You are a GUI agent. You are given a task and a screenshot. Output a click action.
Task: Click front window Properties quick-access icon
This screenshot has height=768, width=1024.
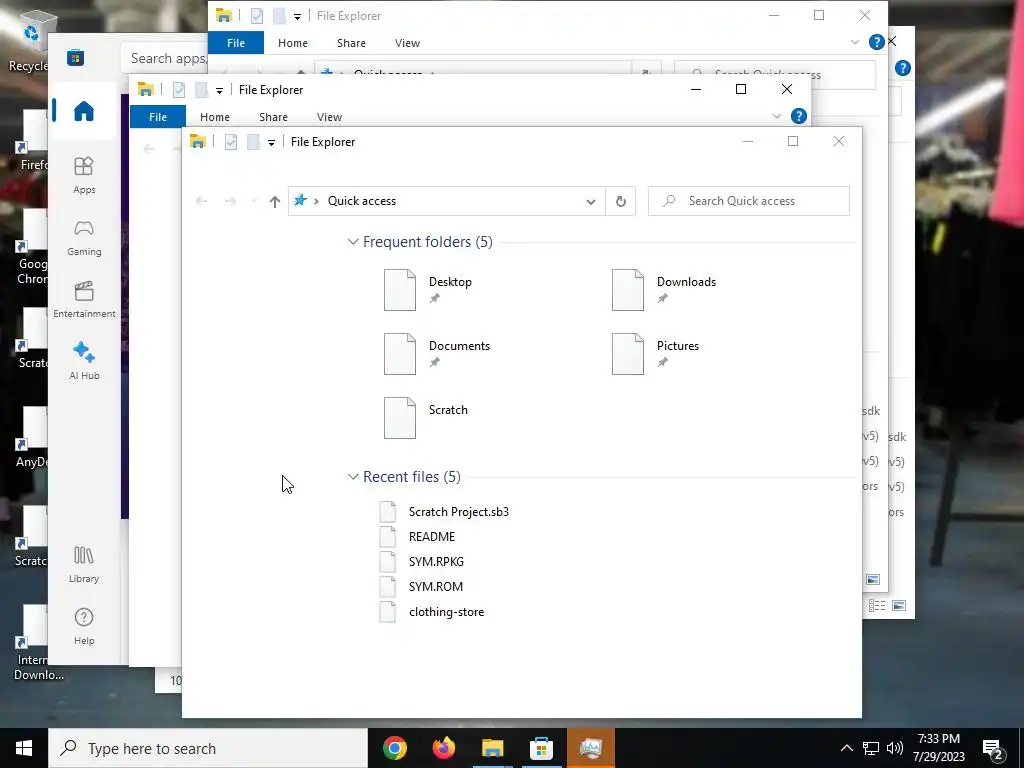(231, 142)
